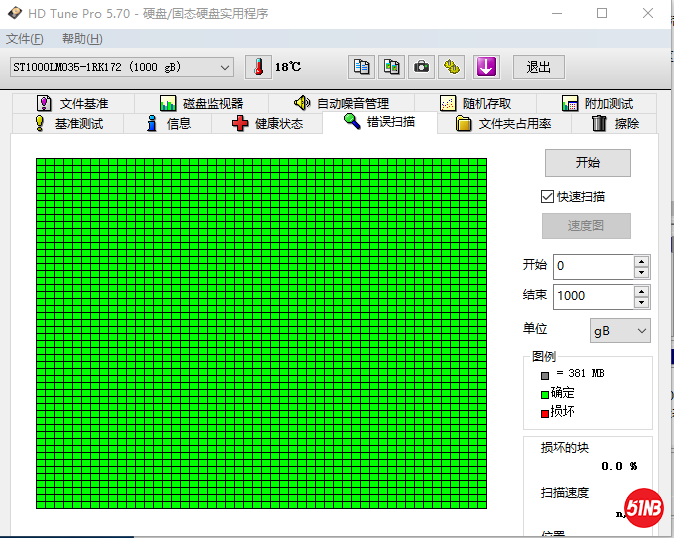Click the 18℃ temperature reading
The image size is (674, 538).
pyautogui.click(x=288, y=67)
